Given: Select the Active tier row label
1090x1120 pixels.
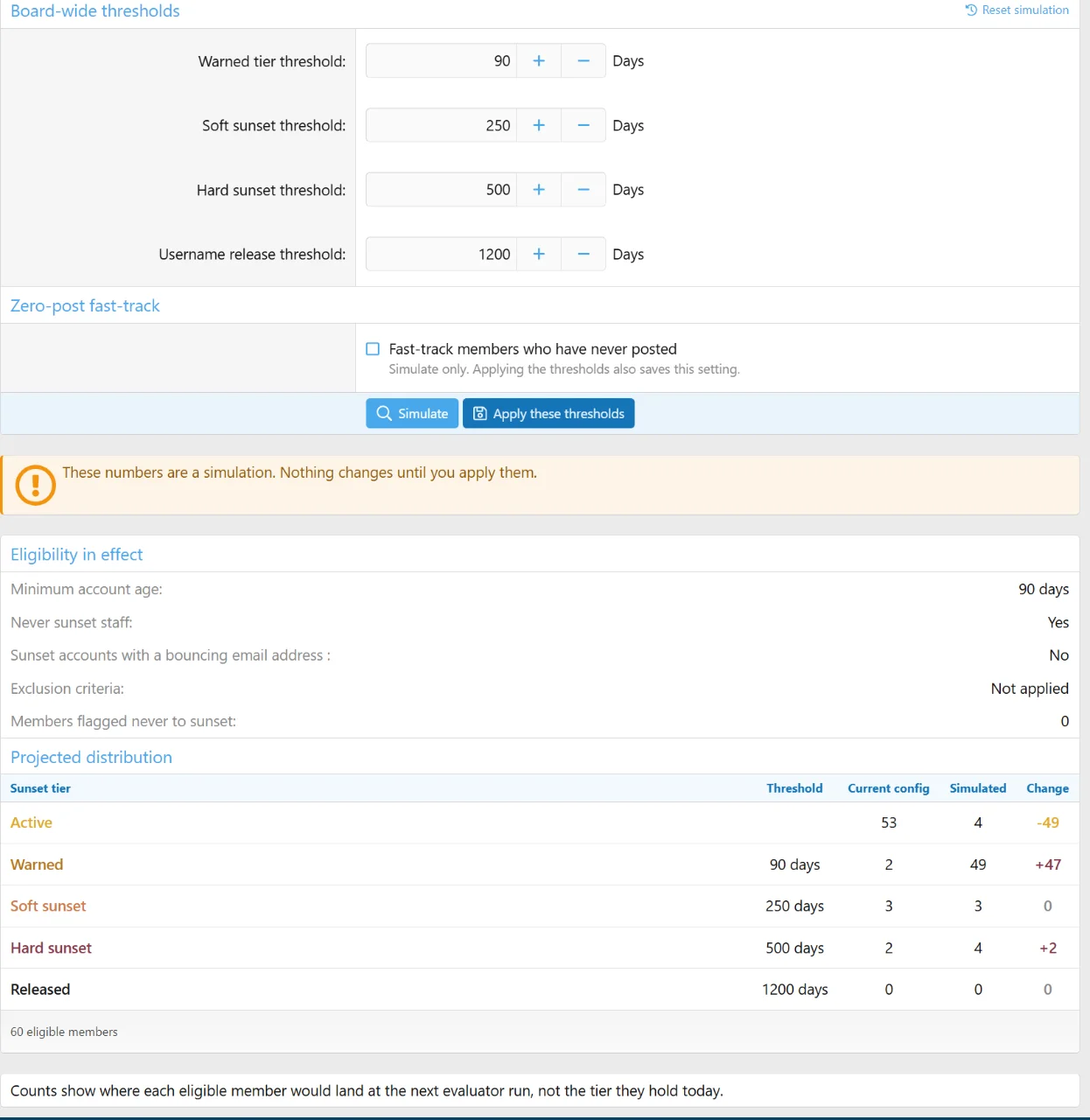Looking at the screenshot, I should point(31,822).
